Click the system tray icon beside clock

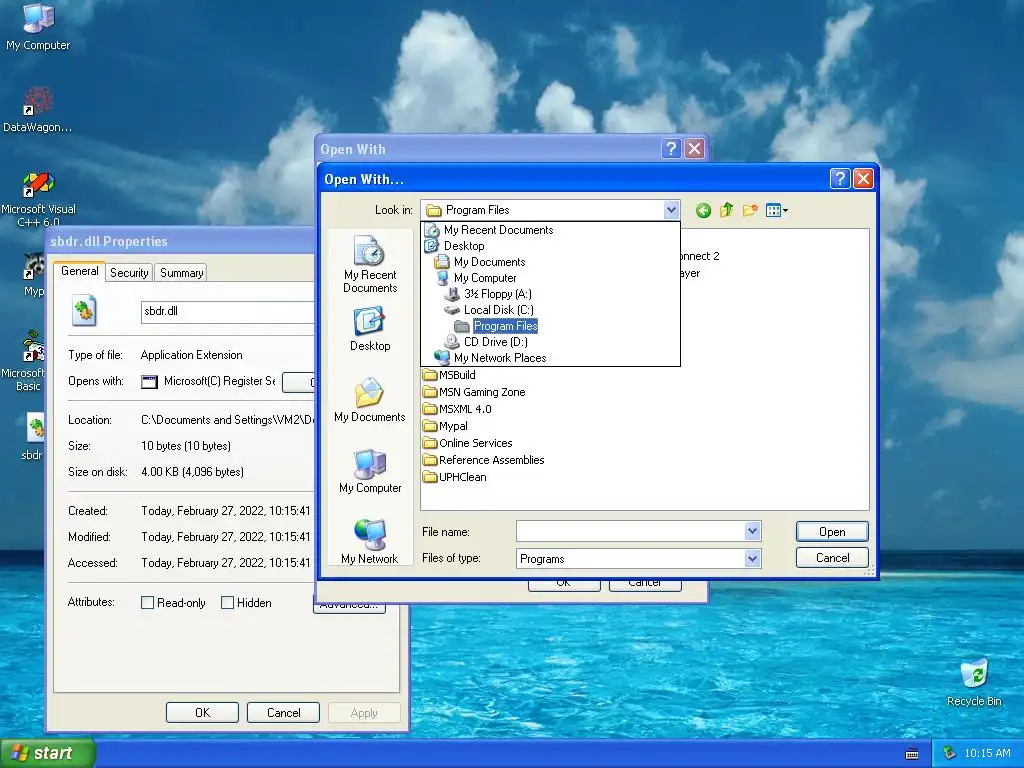tap(950, 754)
